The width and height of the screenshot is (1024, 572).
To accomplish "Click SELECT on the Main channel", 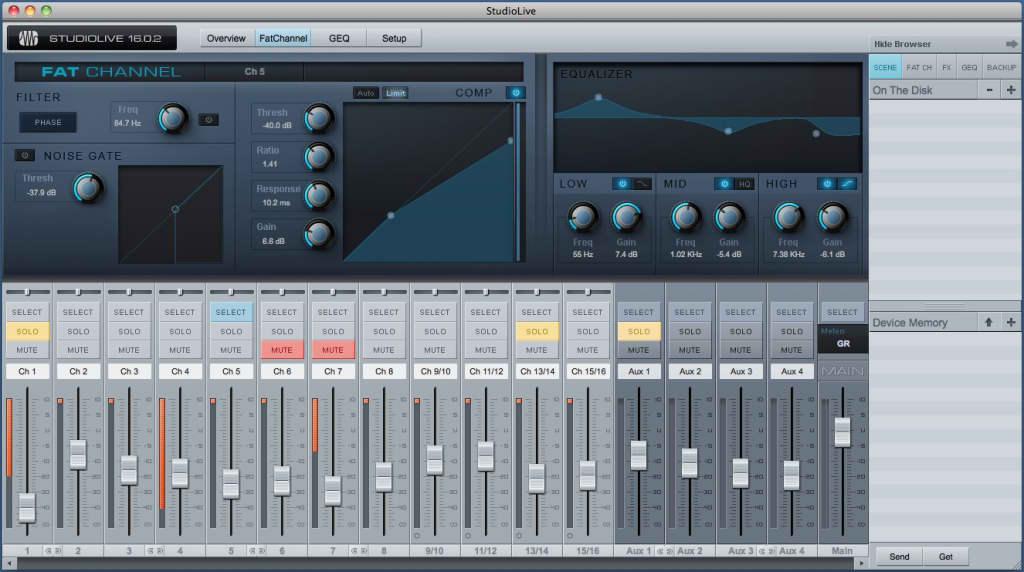I will click(x=842, y=312).
